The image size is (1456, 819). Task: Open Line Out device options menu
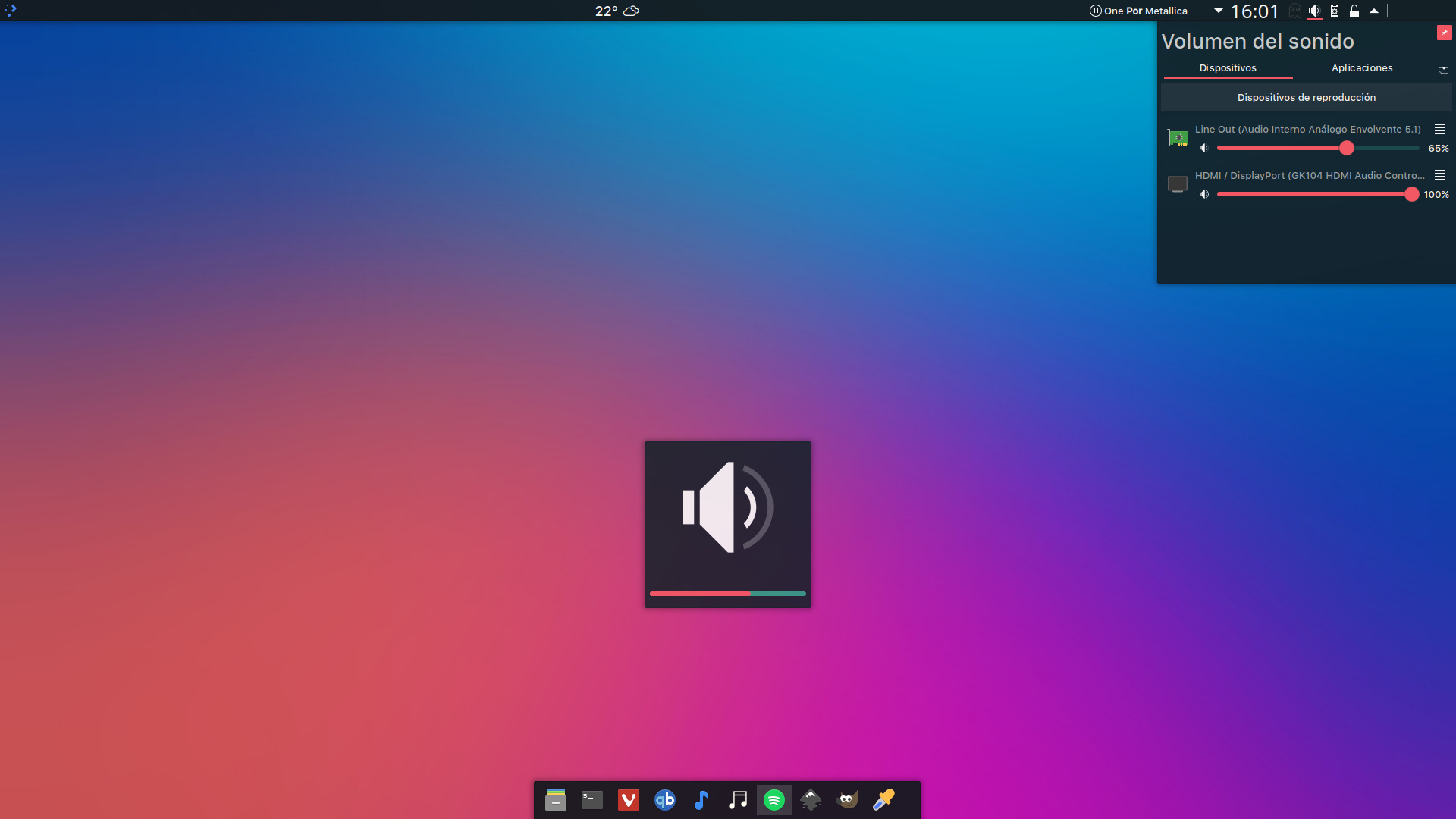tap(1440, 129)
